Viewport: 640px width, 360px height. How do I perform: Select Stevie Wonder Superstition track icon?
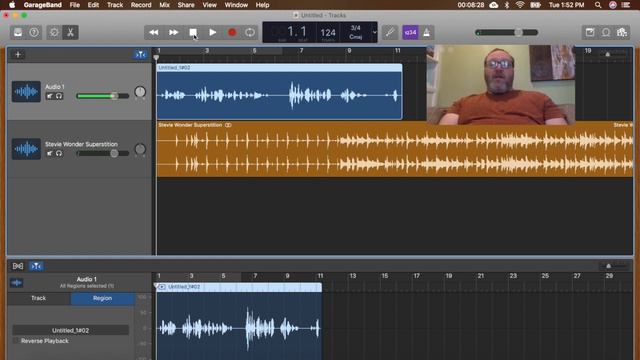click(26, 149)
